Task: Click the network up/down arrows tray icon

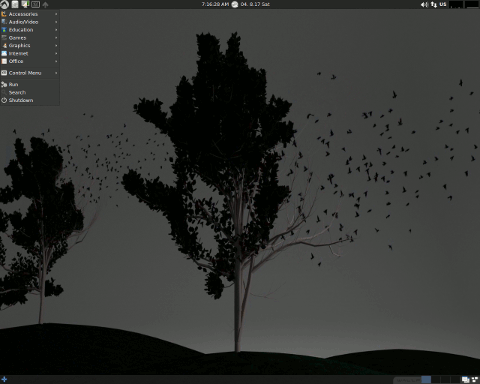Action: tap(434, 5)
